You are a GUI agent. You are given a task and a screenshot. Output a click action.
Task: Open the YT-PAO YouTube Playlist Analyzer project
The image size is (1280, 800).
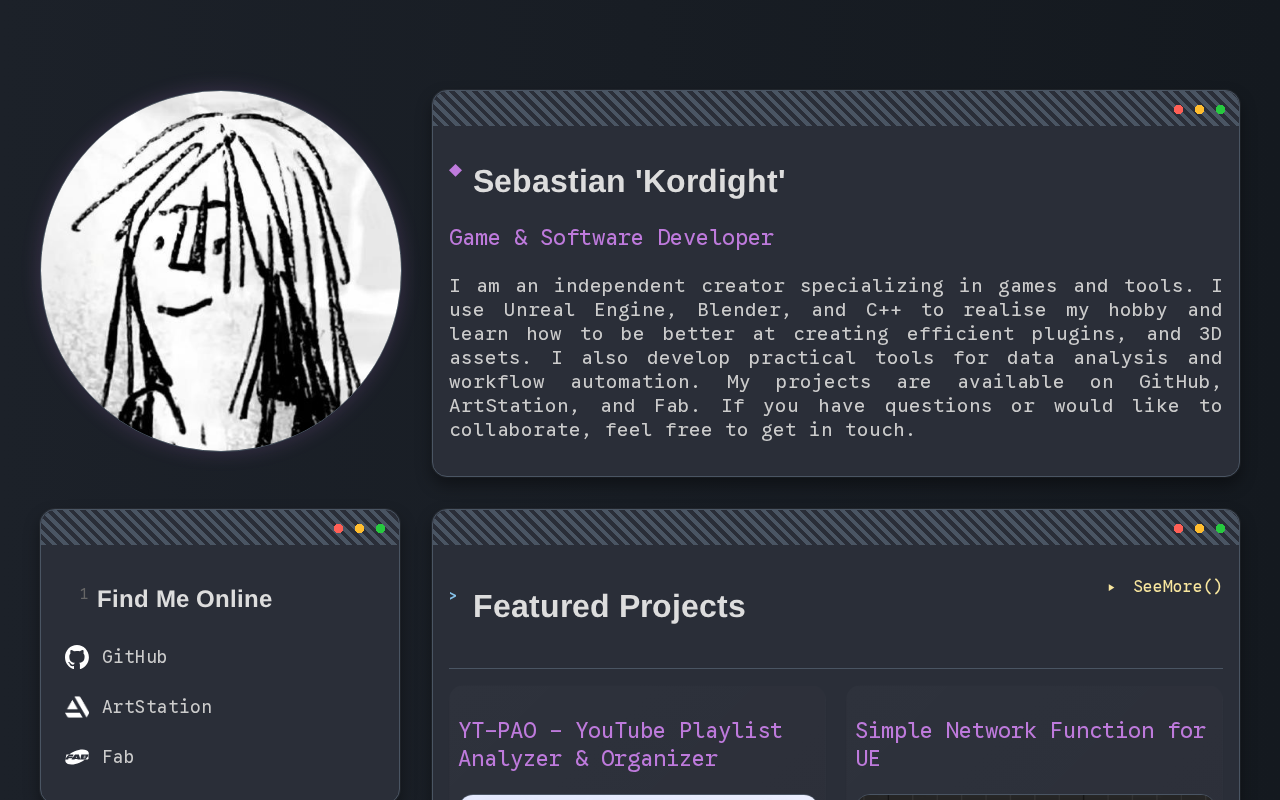(620, 744)
